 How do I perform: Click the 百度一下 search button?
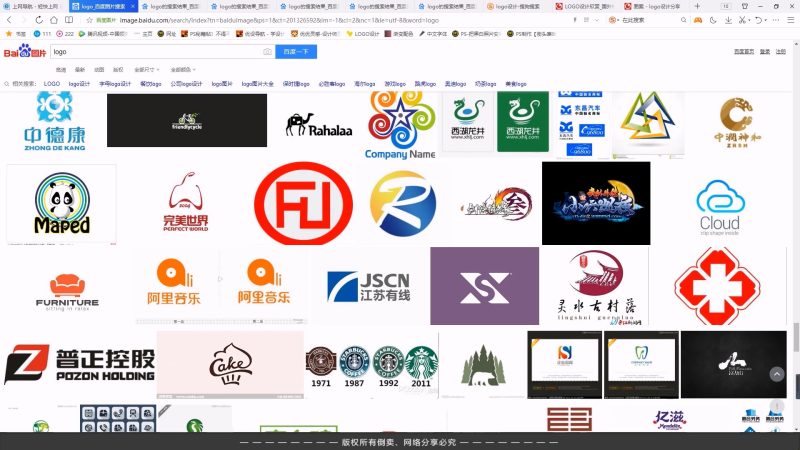pyautogui.click(x=296, y=52)
